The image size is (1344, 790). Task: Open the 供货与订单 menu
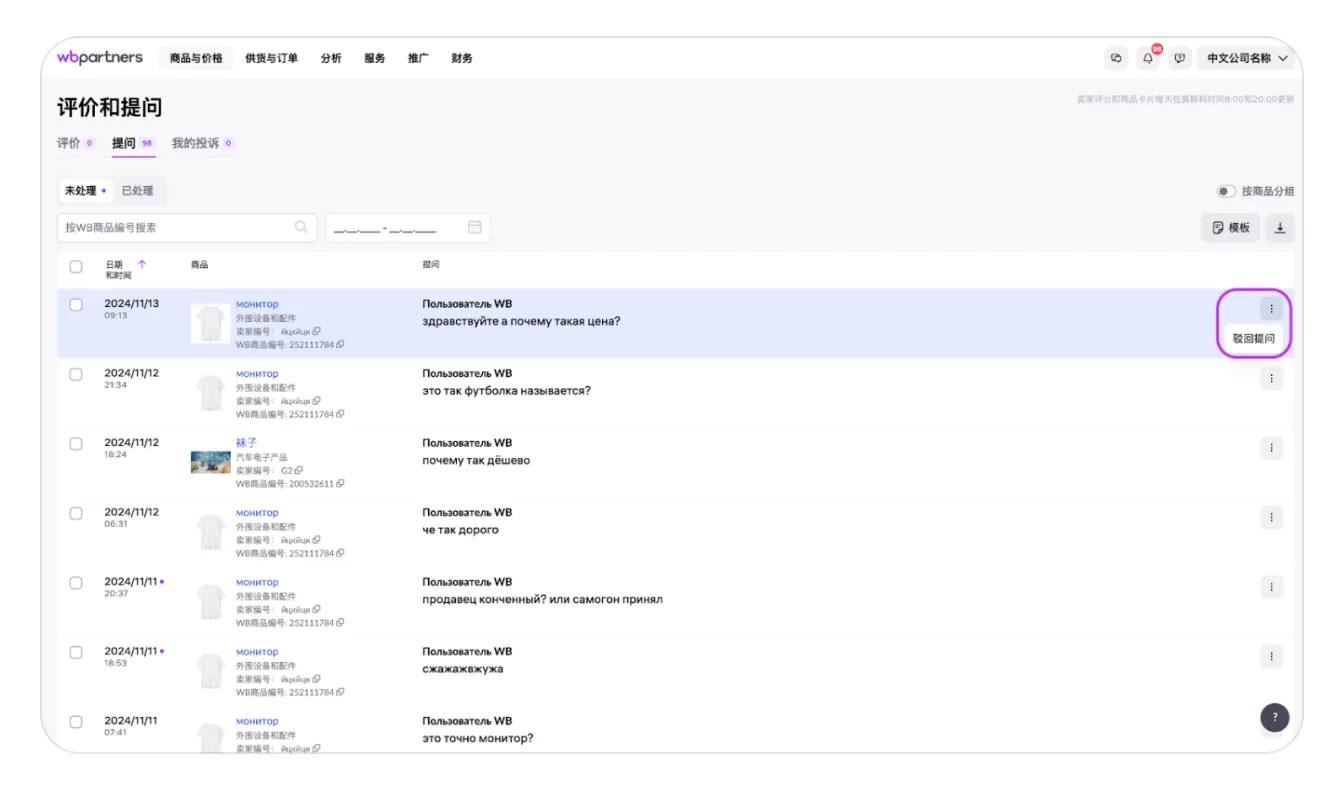(x=271, y=59)
